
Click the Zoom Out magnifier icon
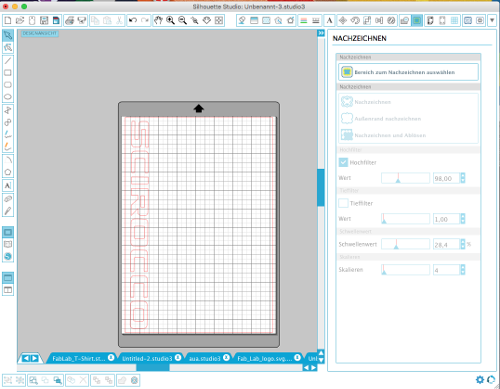(x=182, y=21)
